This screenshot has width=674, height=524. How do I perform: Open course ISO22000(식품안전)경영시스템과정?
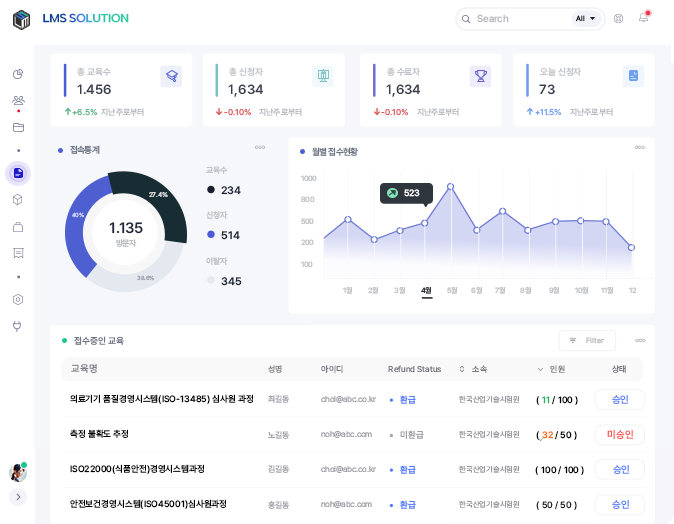(137, 469)
